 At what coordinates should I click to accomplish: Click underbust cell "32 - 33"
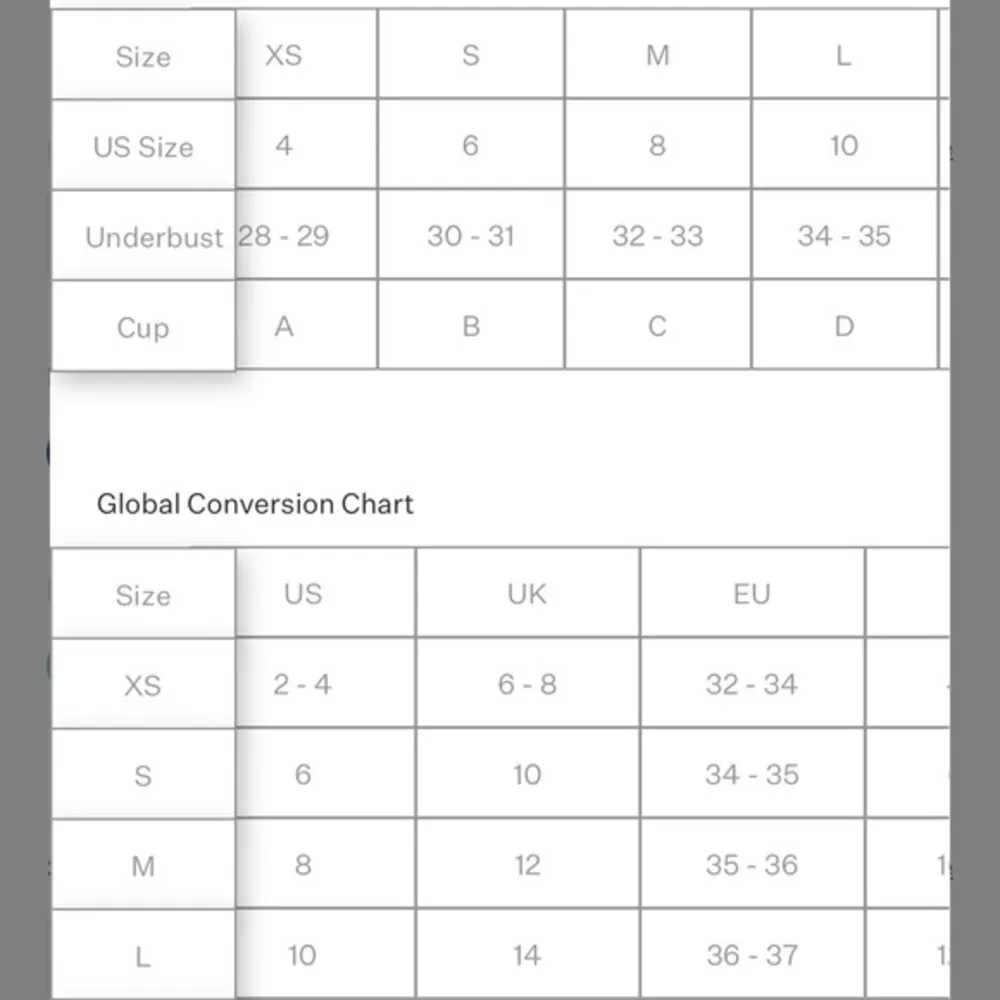(657, 236)
